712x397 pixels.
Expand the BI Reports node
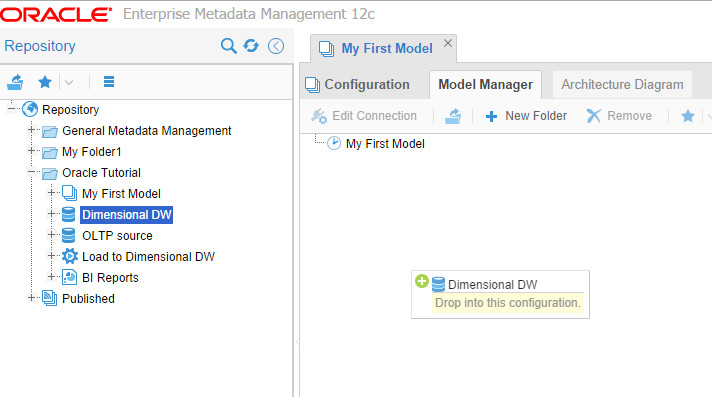51,276
